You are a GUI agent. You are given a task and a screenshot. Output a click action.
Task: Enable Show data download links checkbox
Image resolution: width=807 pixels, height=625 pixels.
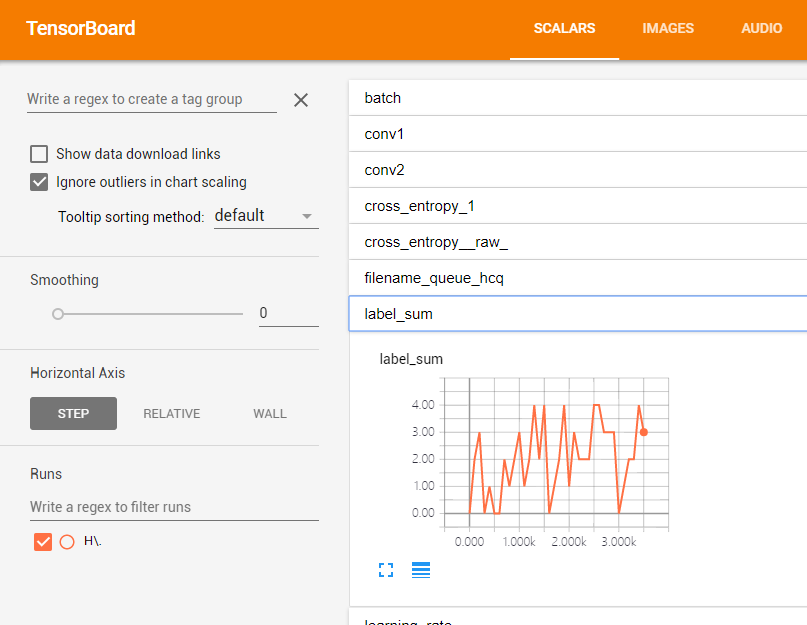(39, 154)
